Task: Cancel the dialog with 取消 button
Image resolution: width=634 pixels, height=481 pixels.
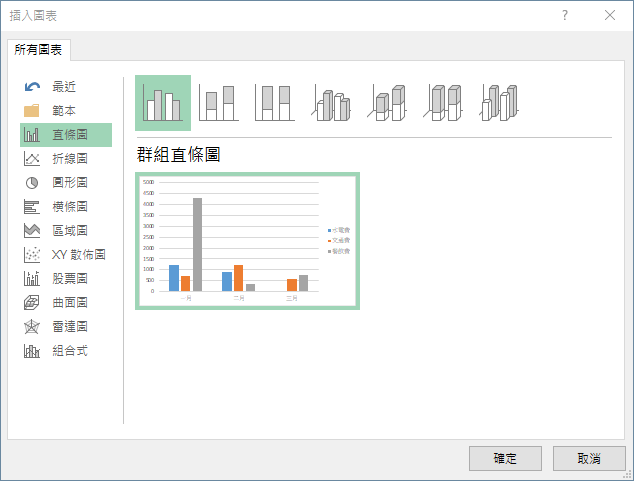Action: click(589, 459)
